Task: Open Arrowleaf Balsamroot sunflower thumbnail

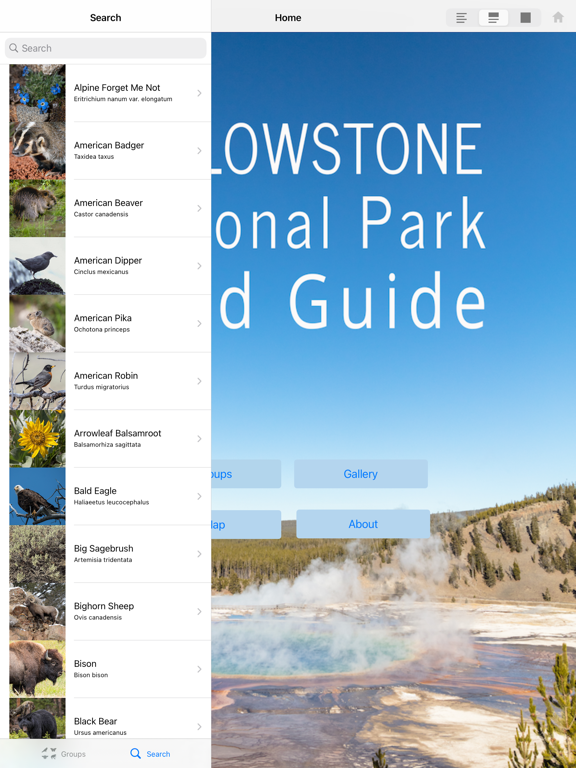Action: (37, 438)
